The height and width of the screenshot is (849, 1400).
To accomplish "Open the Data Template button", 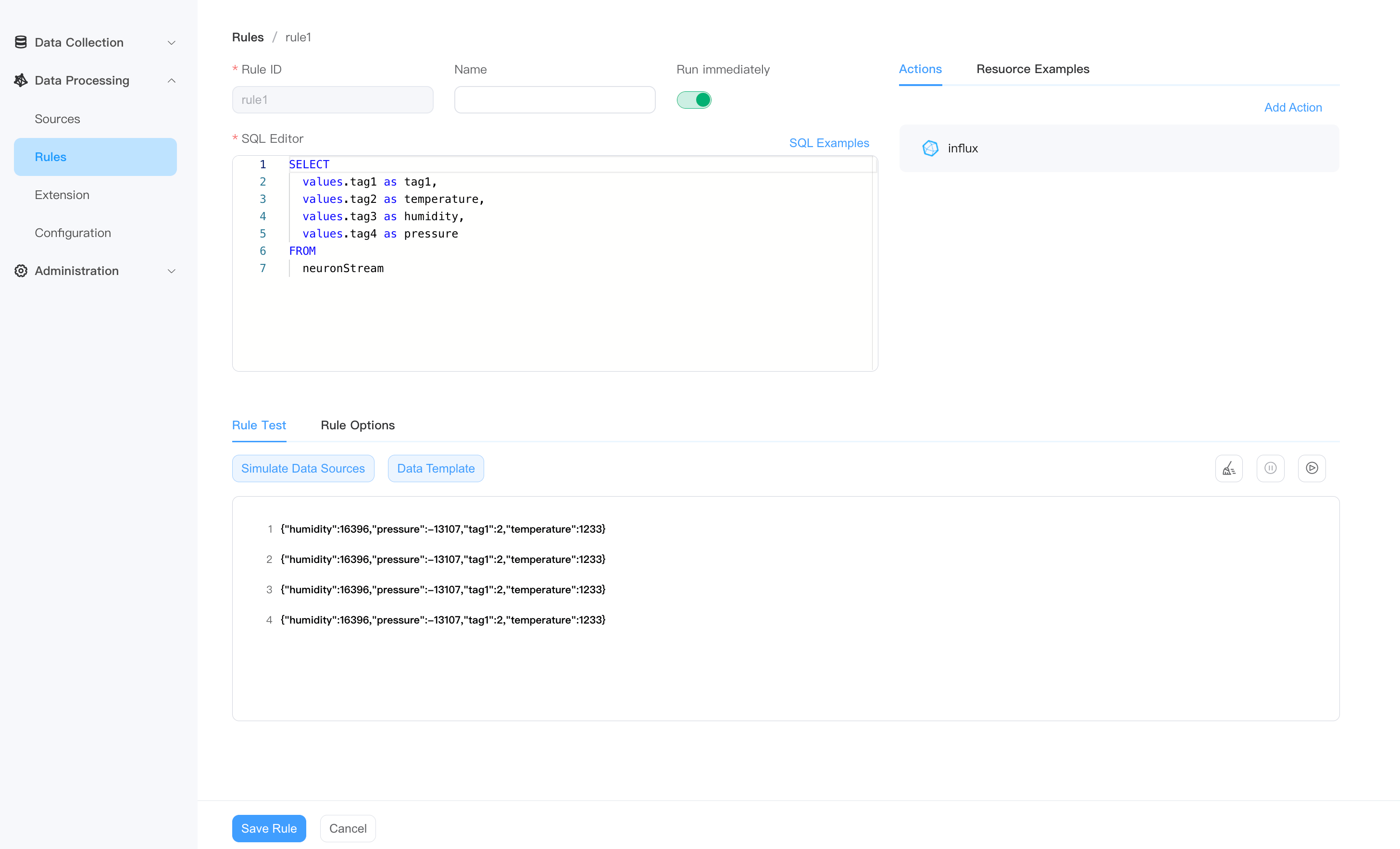I will pyautogui.click(x=435, y=468).
